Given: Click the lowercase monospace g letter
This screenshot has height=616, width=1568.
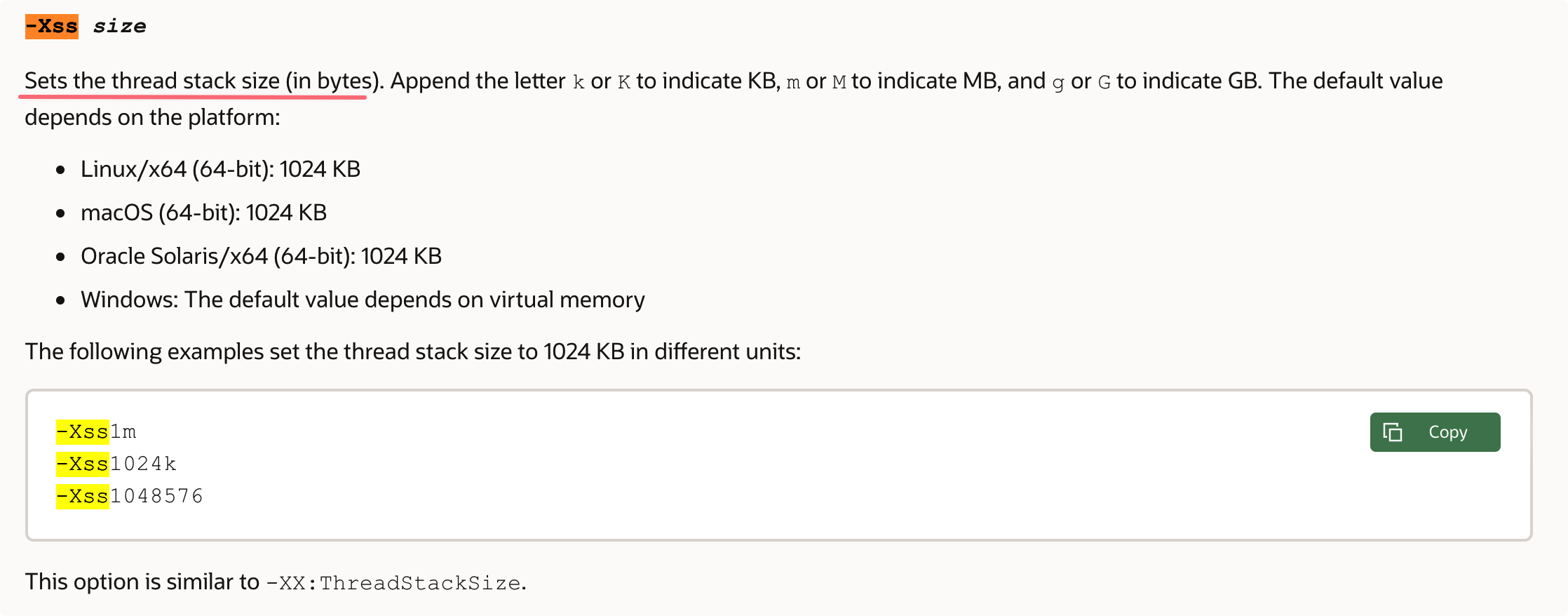Looking at the screenshot, I should point(1058,83).
